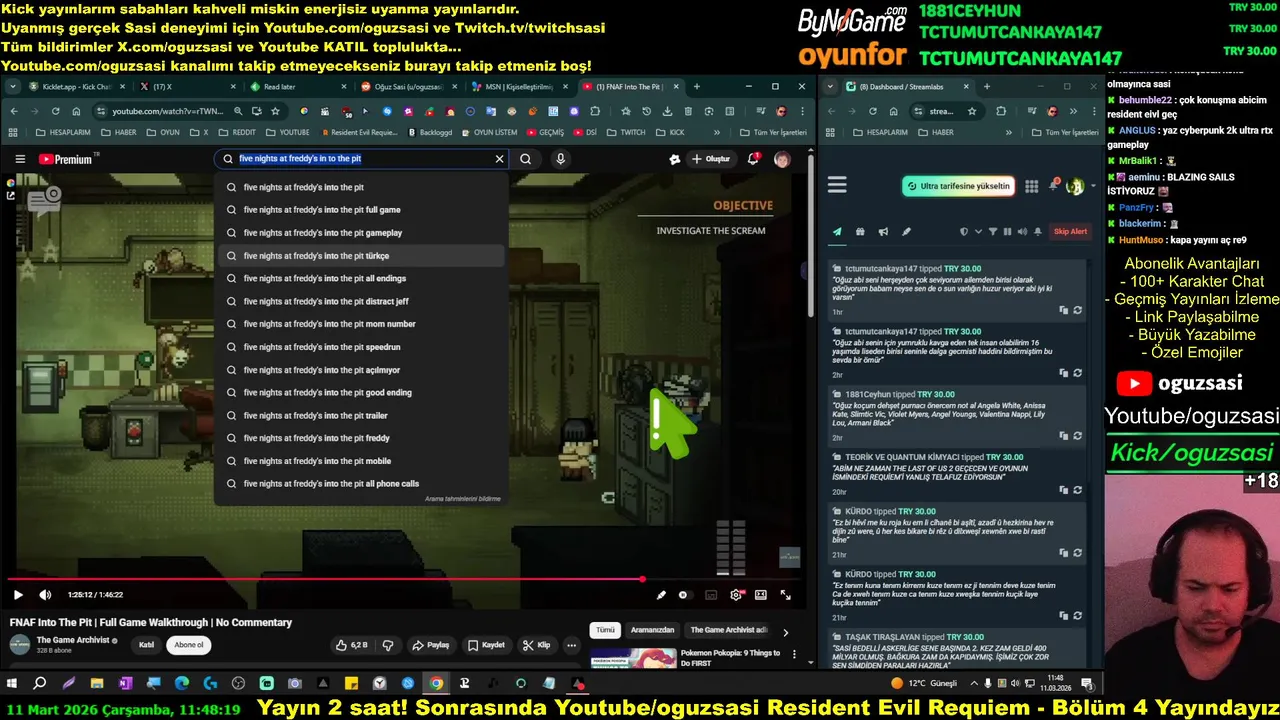Select Streamlabs megaphone tab icon
Screen dimensions: 1280x720
click(883, 232)
